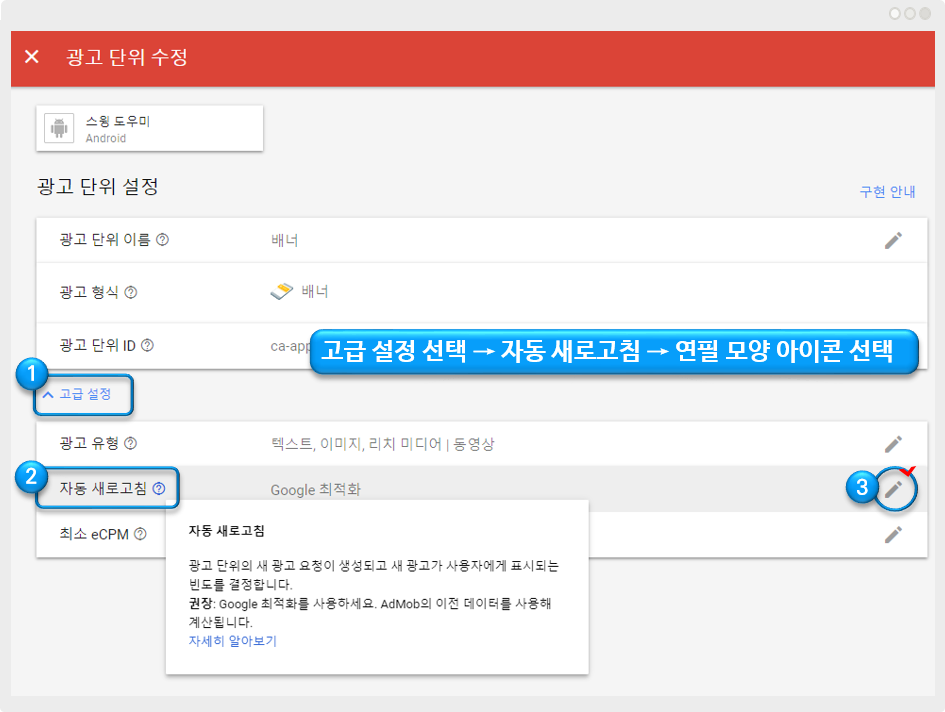Open the 구현 안내 link

[887, 192]
